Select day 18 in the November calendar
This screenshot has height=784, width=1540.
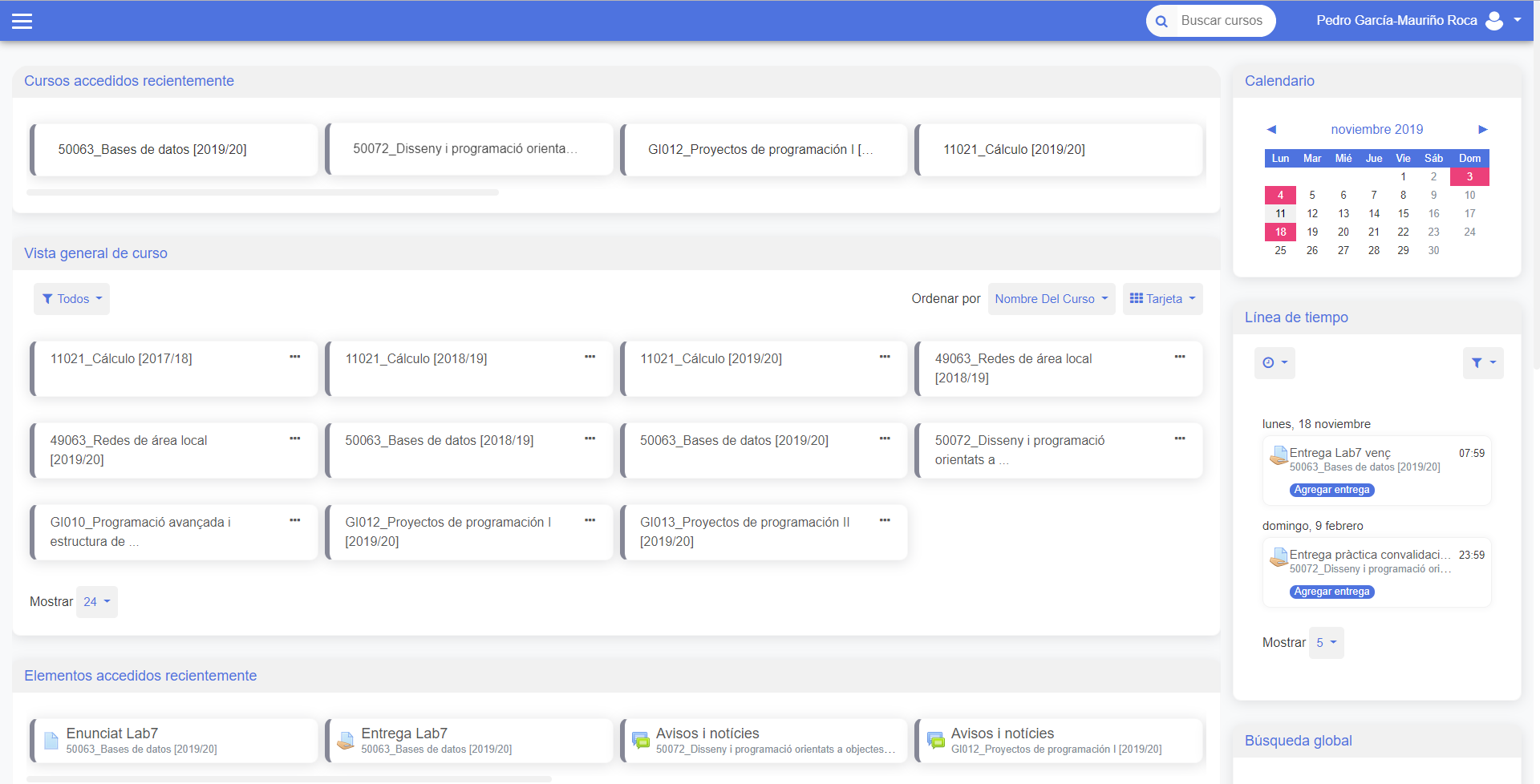pyautogui.click(x=1280, y=232)
